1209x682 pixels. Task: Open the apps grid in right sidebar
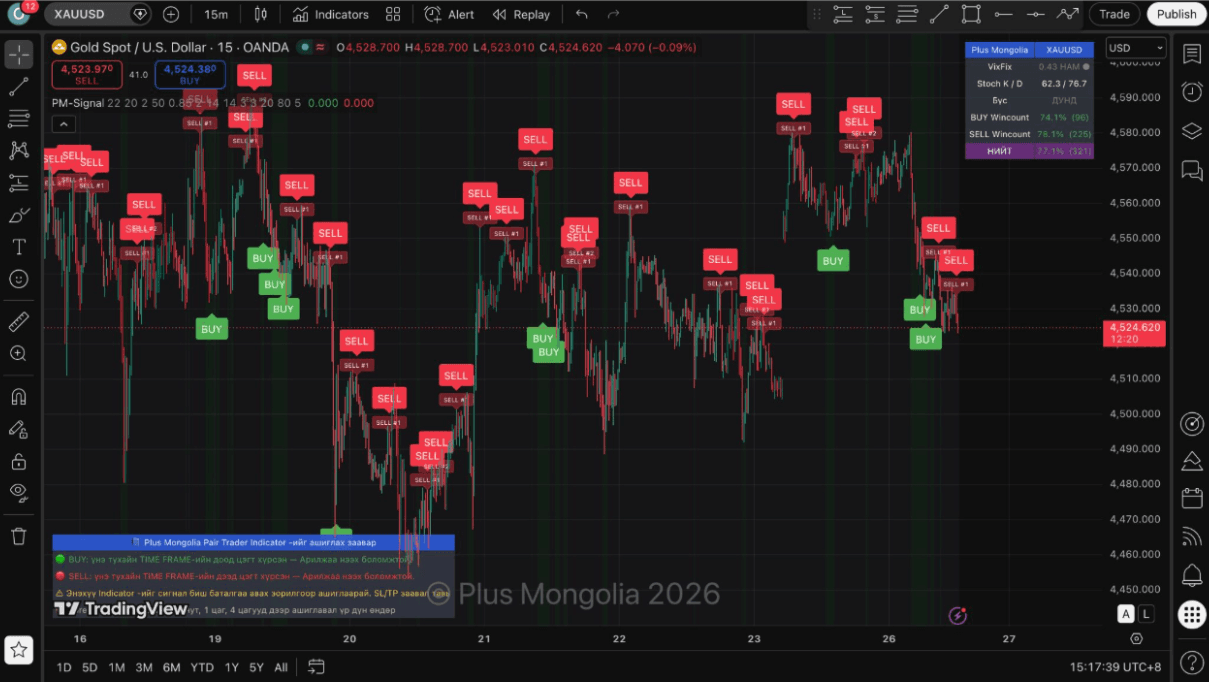pyautogui.click(x=1191, y=614)
